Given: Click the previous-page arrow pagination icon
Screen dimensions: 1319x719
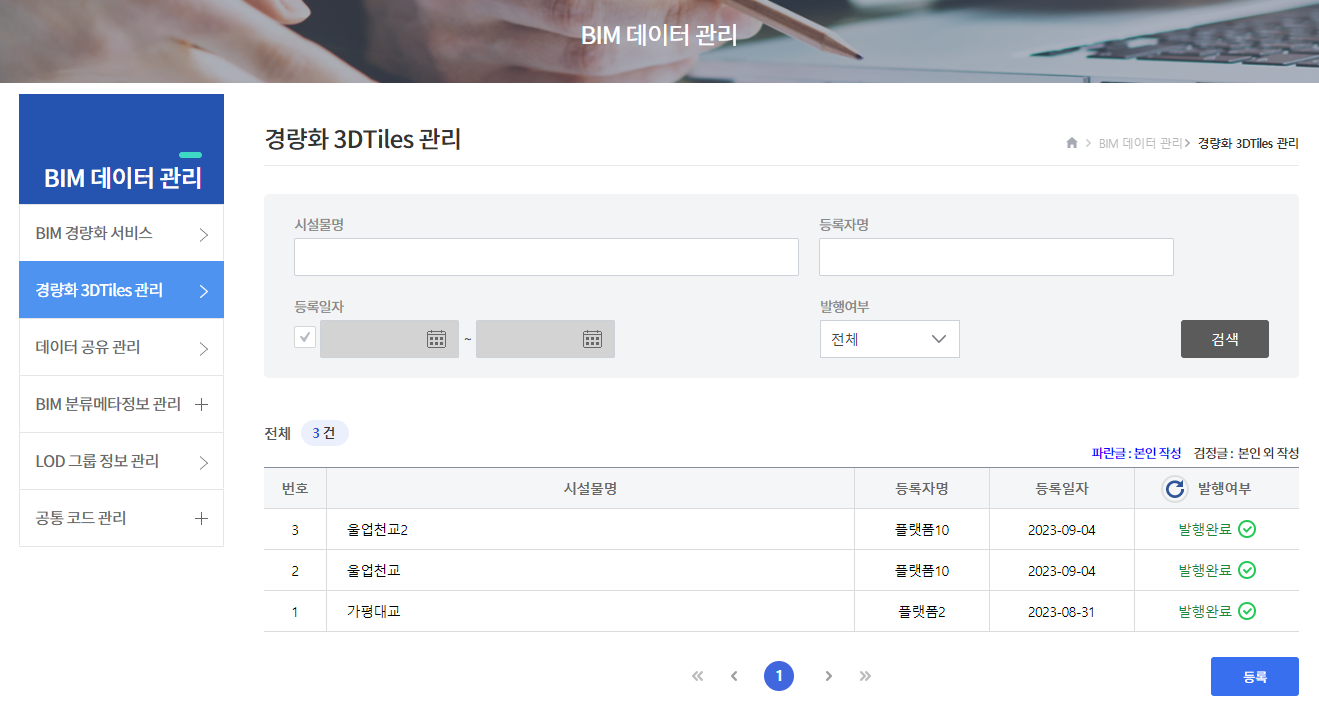Looking at the screenshot, I should click(734, 676).
